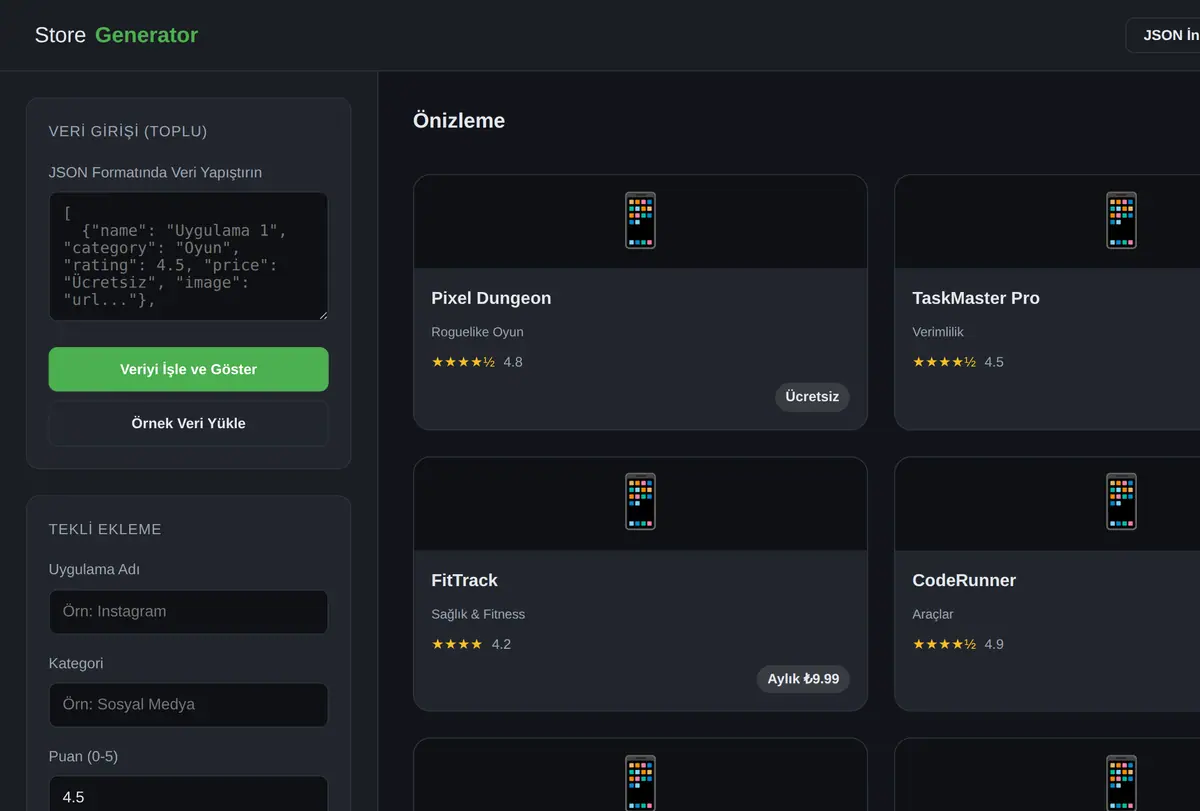Select the CodeRunner card's phone icon
Image resolution: width=1200 pixels, height=811 pixels.
1121,502
